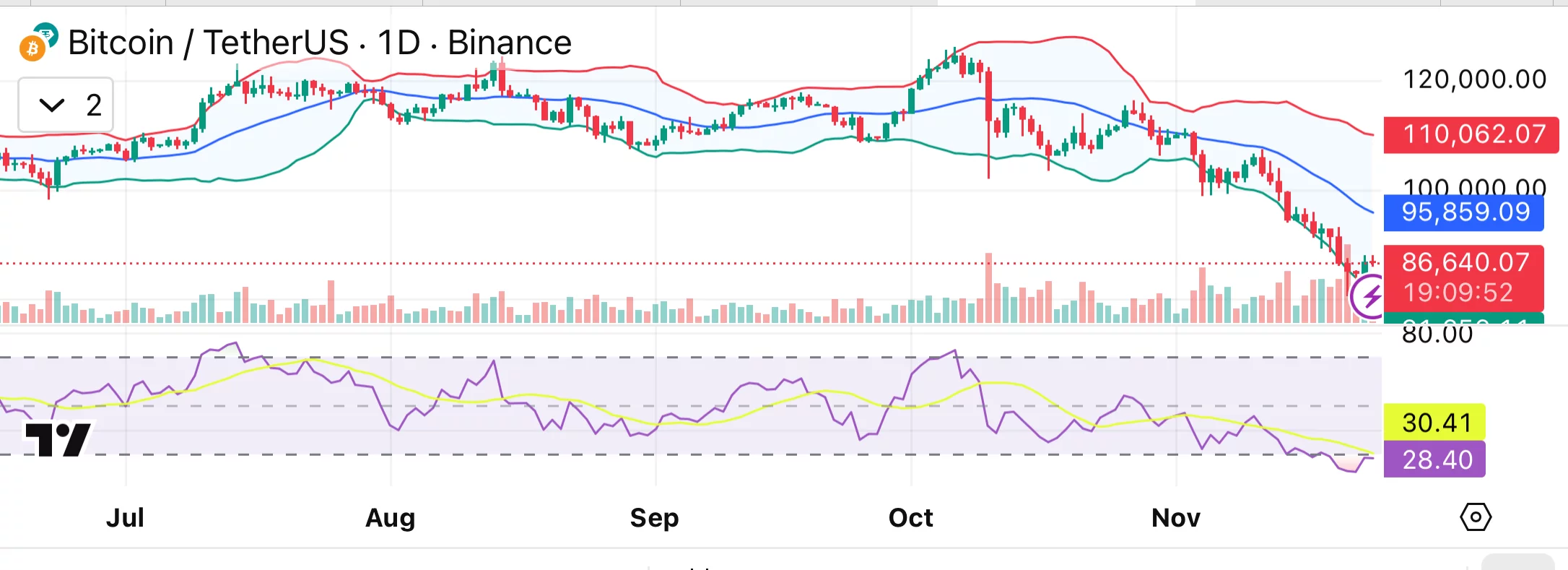Select the red 110,062.07 band label
Image resolution: width=1568 pixels, height=570 pixels.
[1471, 134]
